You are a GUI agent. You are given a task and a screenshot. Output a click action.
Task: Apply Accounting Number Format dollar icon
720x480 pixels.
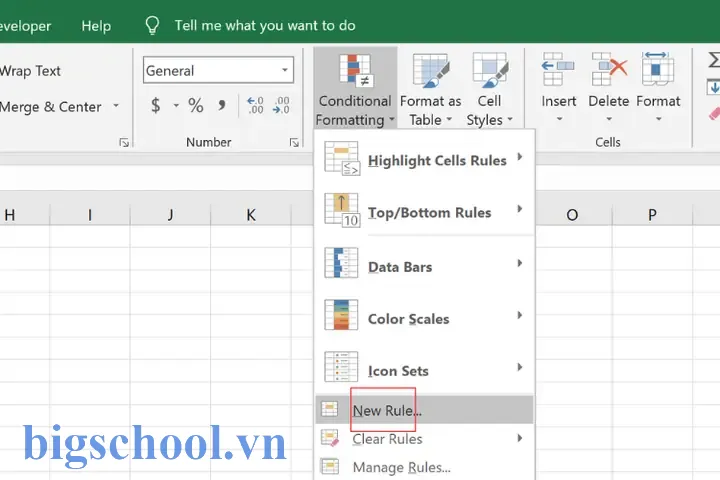tap(156, 106)
